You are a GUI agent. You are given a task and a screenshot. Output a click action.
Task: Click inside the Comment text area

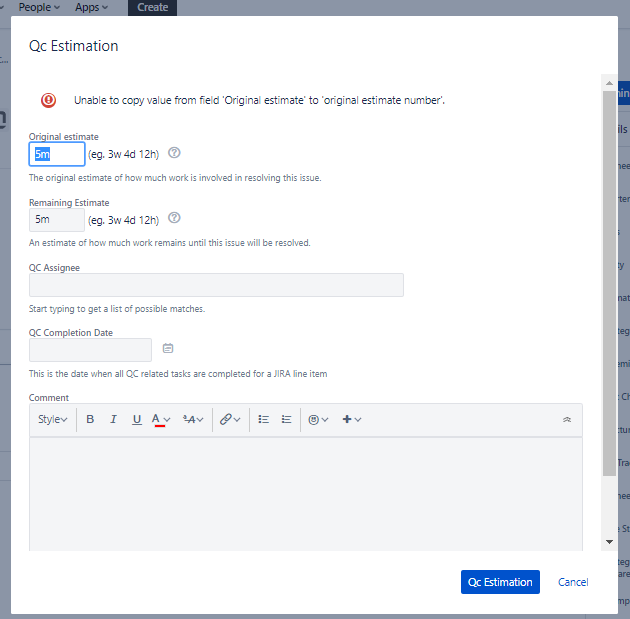tap(306, 494)
